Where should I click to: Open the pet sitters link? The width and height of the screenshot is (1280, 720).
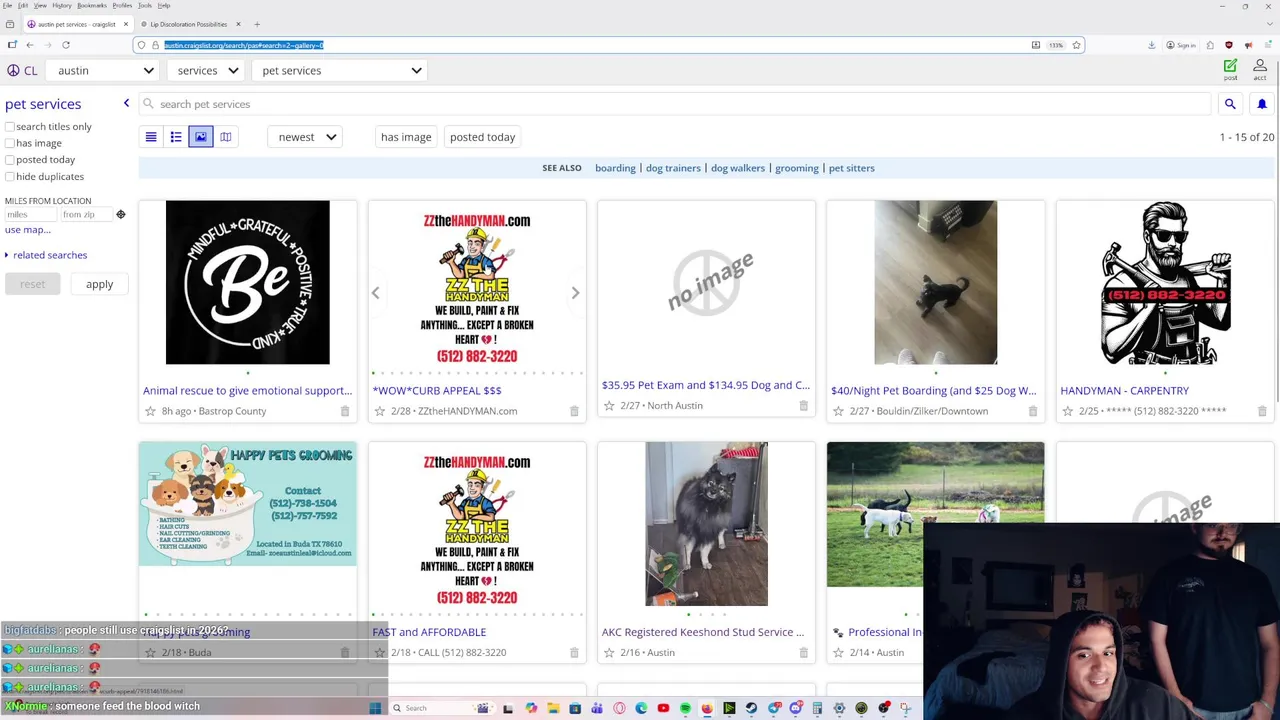(x=852, y=168)
